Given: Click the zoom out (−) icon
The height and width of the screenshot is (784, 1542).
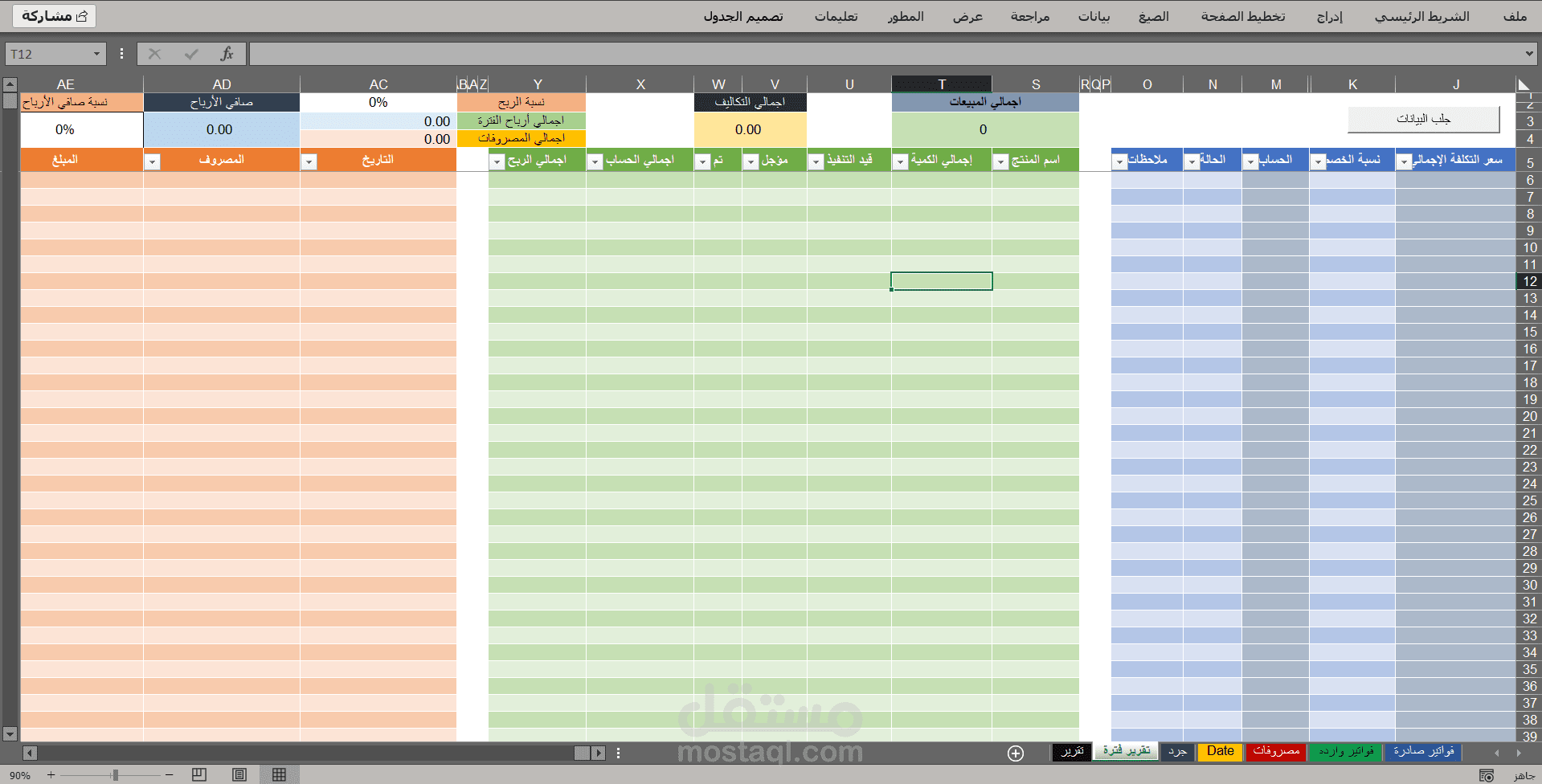Looking at the screenshot, I should click(x=168, y=774).
